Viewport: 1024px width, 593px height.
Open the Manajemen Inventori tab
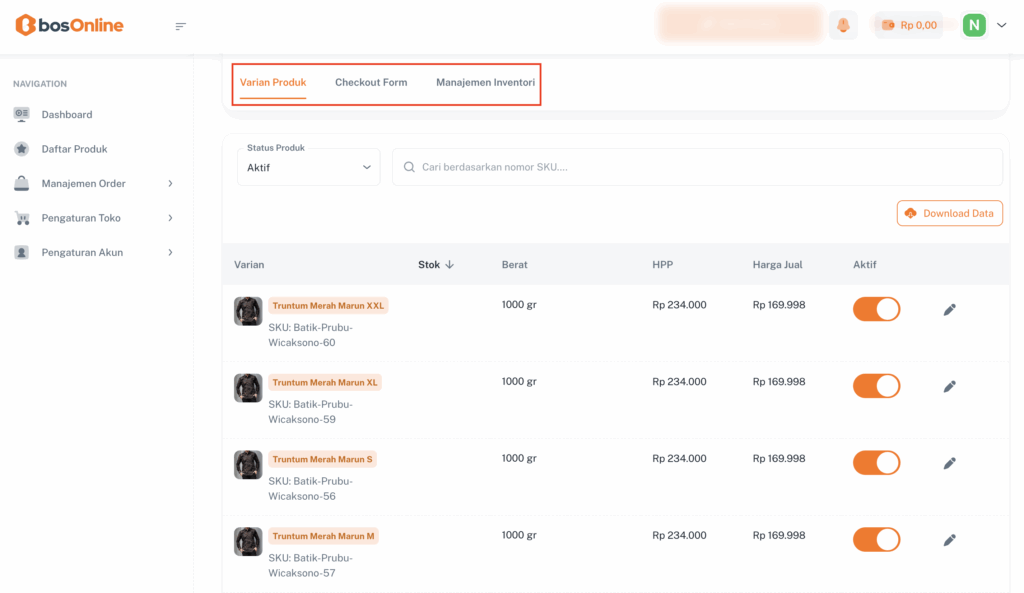[x=485, y=82]
